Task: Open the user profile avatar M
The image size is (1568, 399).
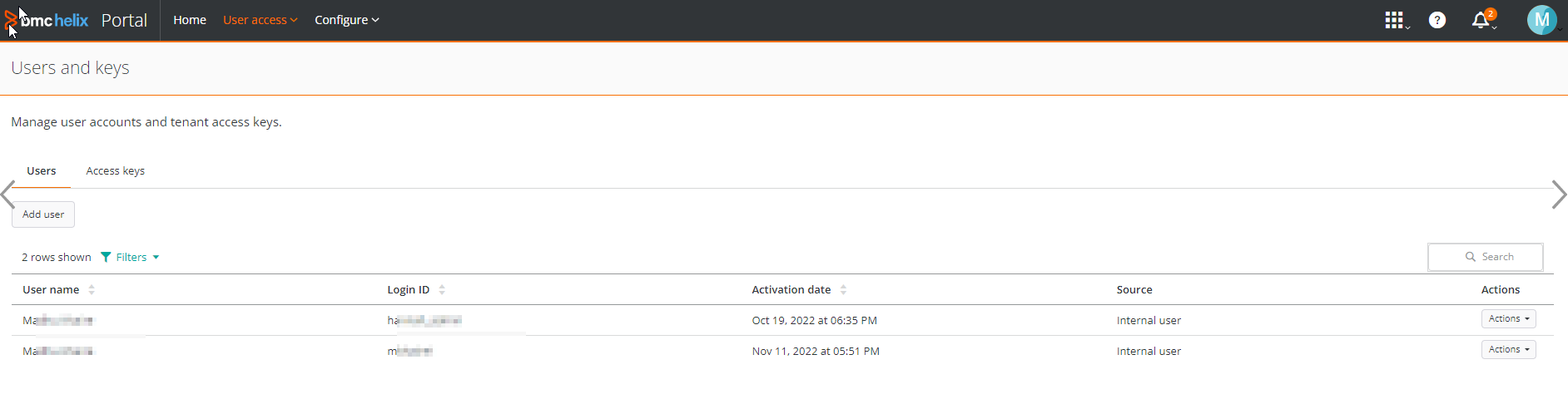Action: click(1541, 20)
